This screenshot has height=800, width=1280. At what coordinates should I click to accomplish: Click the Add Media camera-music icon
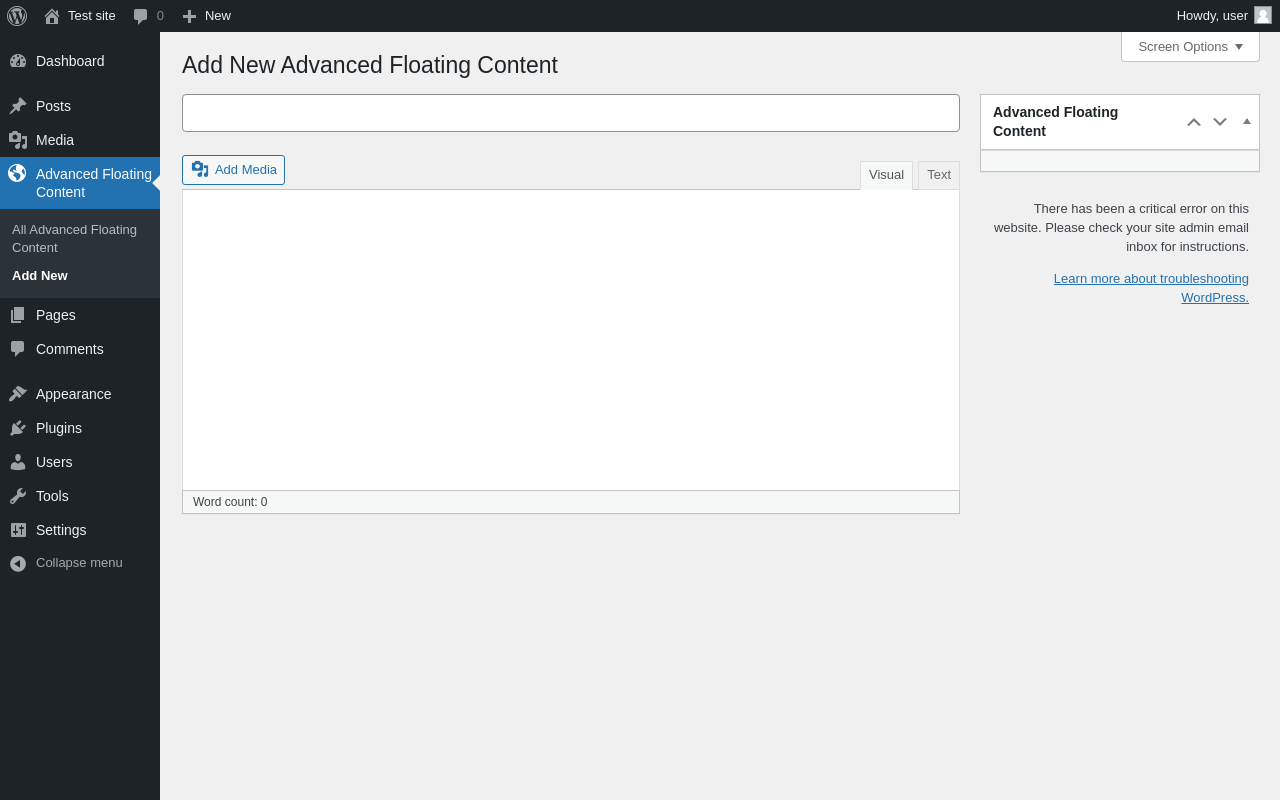click(x=200, y=169)
